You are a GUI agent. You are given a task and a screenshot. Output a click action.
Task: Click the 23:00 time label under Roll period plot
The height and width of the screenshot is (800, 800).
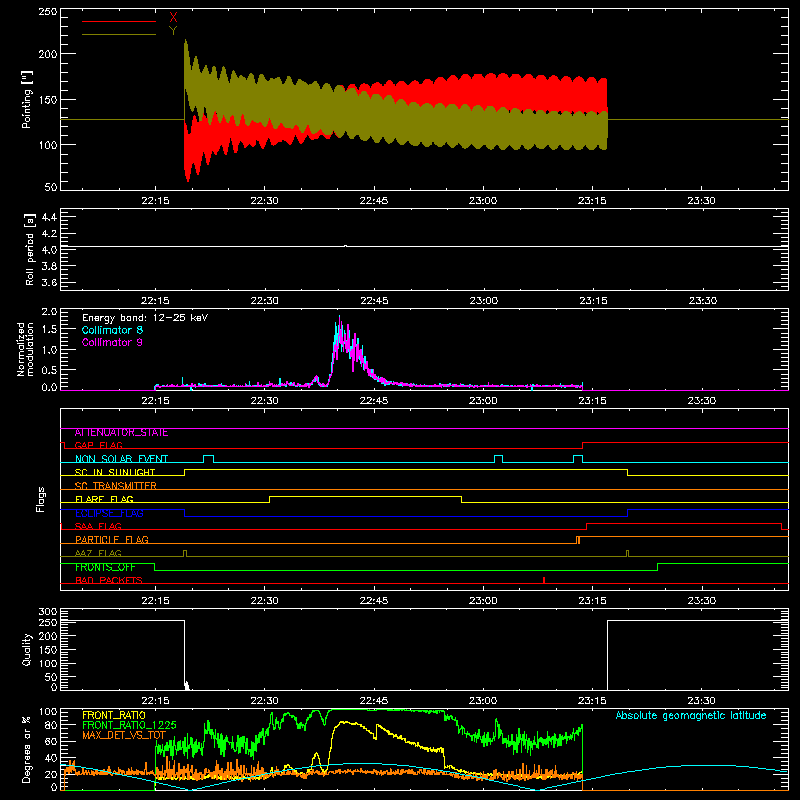click(x=483, y=301)
